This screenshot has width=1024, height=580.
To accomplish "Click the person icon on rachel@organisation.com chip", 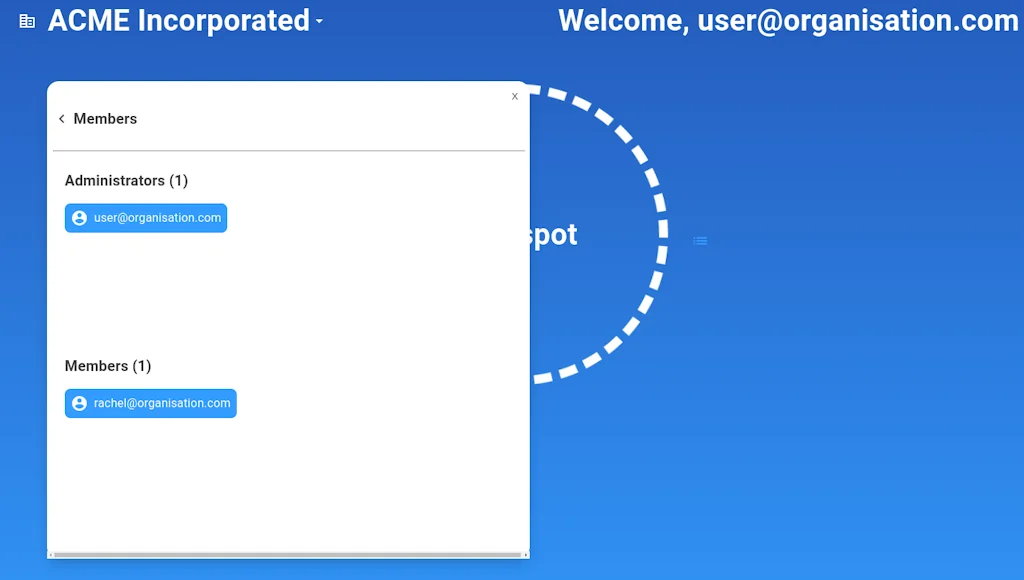I will (x=79, y=403).
